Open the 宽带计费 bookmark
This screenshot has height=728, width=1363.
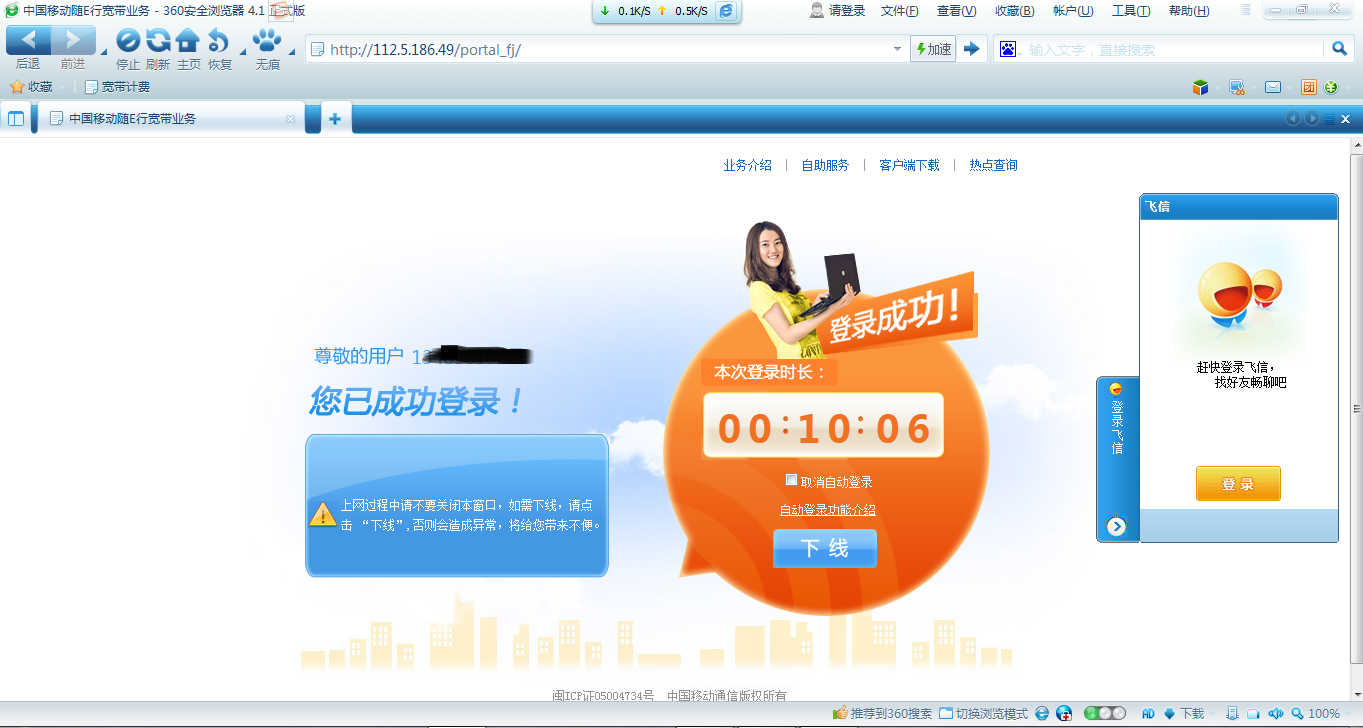click(117, 87)
